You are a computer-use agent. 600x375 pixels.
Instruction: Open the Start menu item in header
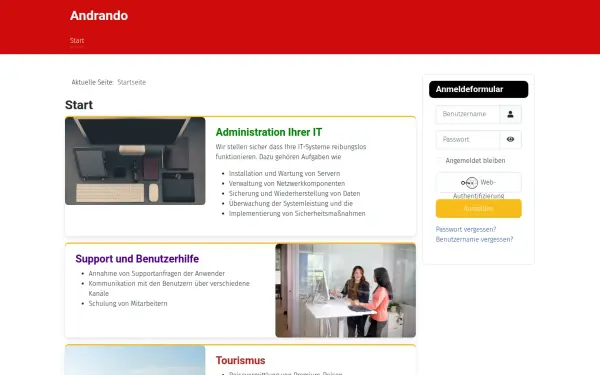point(77,41)
